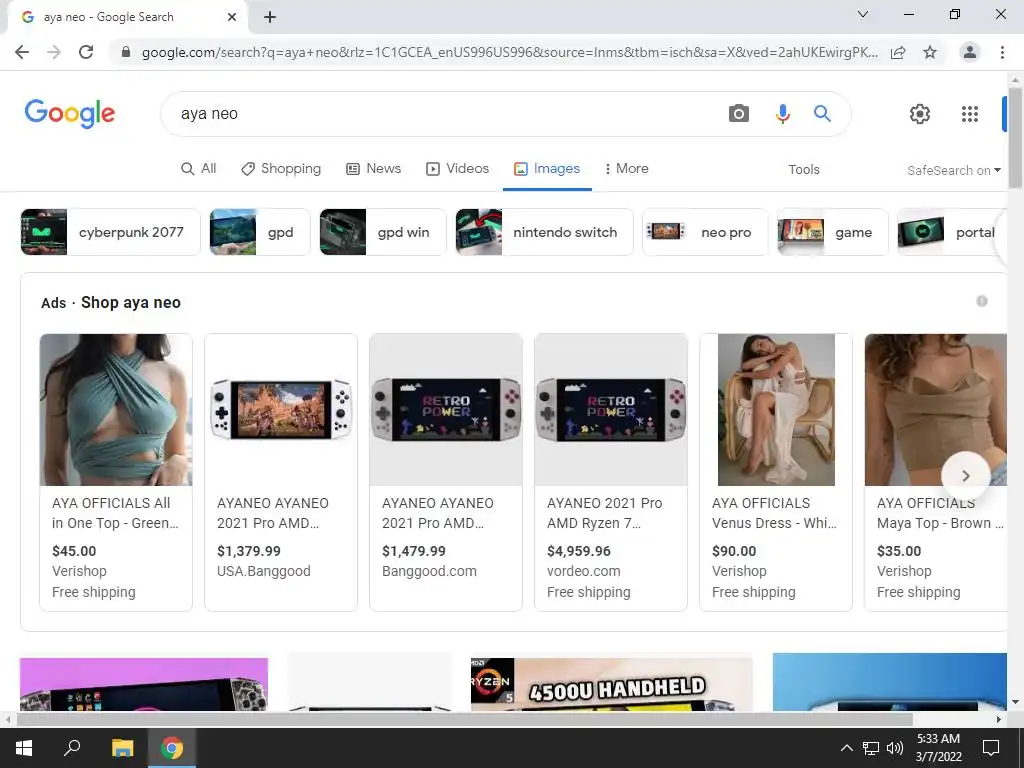Open Google settings gear icon

tap(920, 114)
